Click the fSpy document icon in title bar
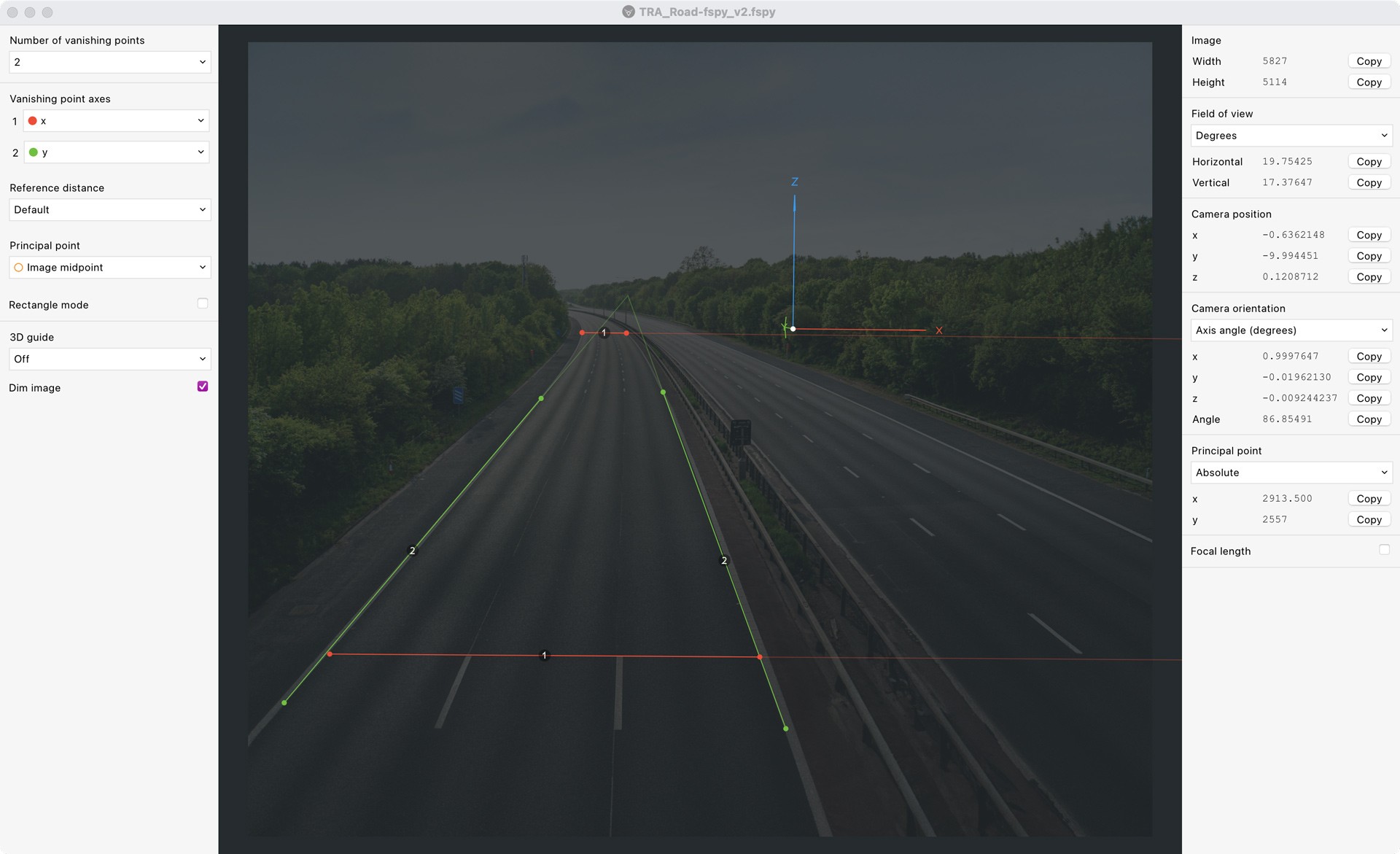 click(628, 12)
